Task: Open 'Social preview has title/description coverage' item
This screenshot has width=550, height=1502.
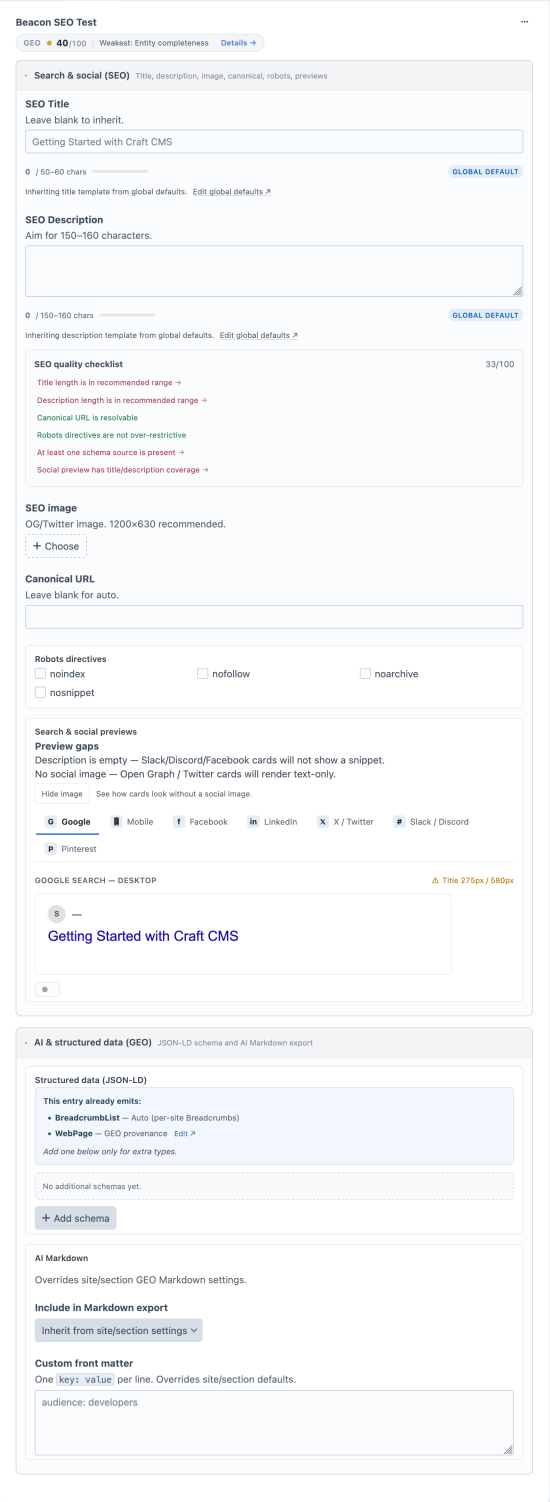Action: coord(123,469)
